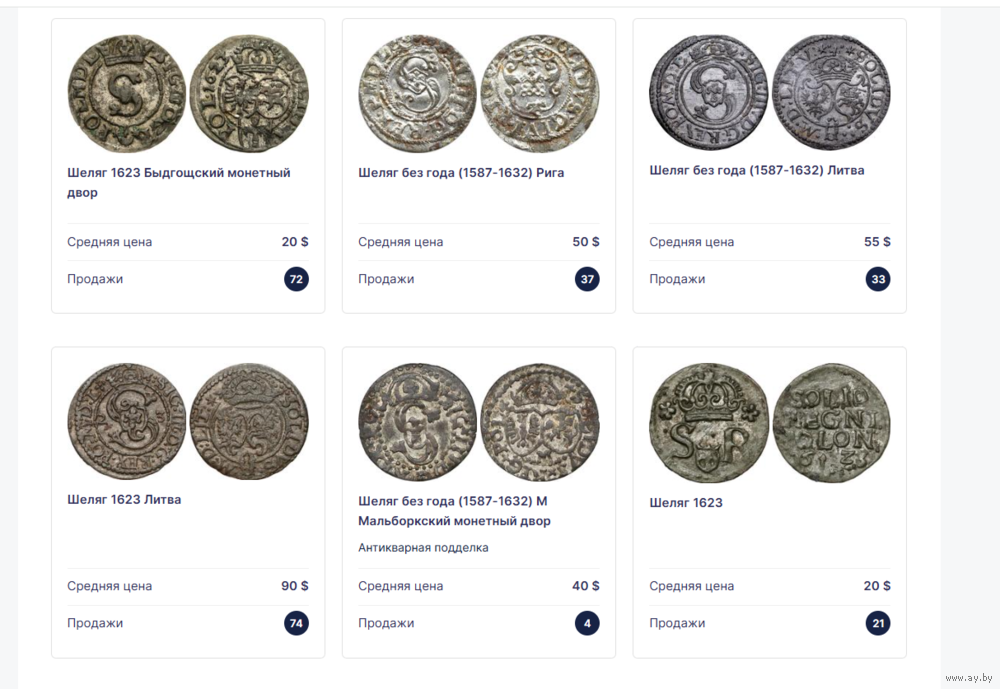This screenshot has width=1000, height=689.
Task: Select the sales count badge 21
Action: tap(878, 623)
